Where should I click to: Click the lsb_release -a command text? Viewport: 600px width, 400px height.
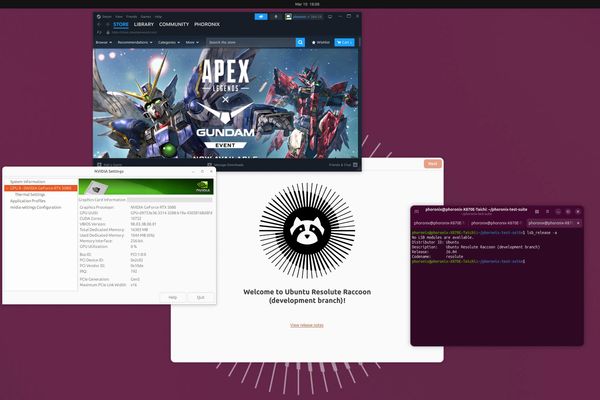tap(542, 233)
